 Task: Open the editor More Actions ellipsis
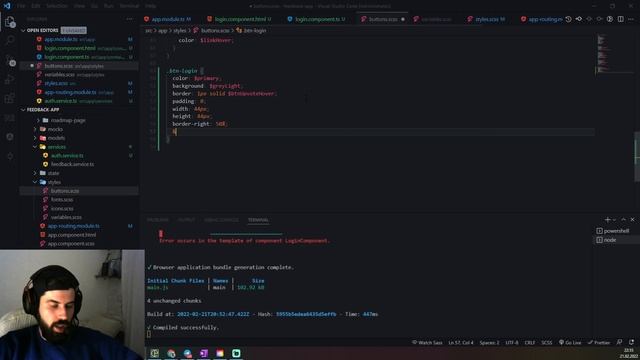(x=631, y=19)
